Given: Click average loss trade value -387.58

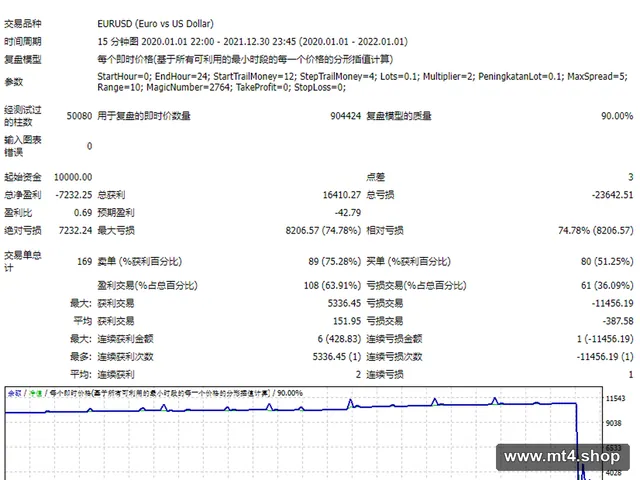Looking at the screenshot, I should [x=618, y=321].
